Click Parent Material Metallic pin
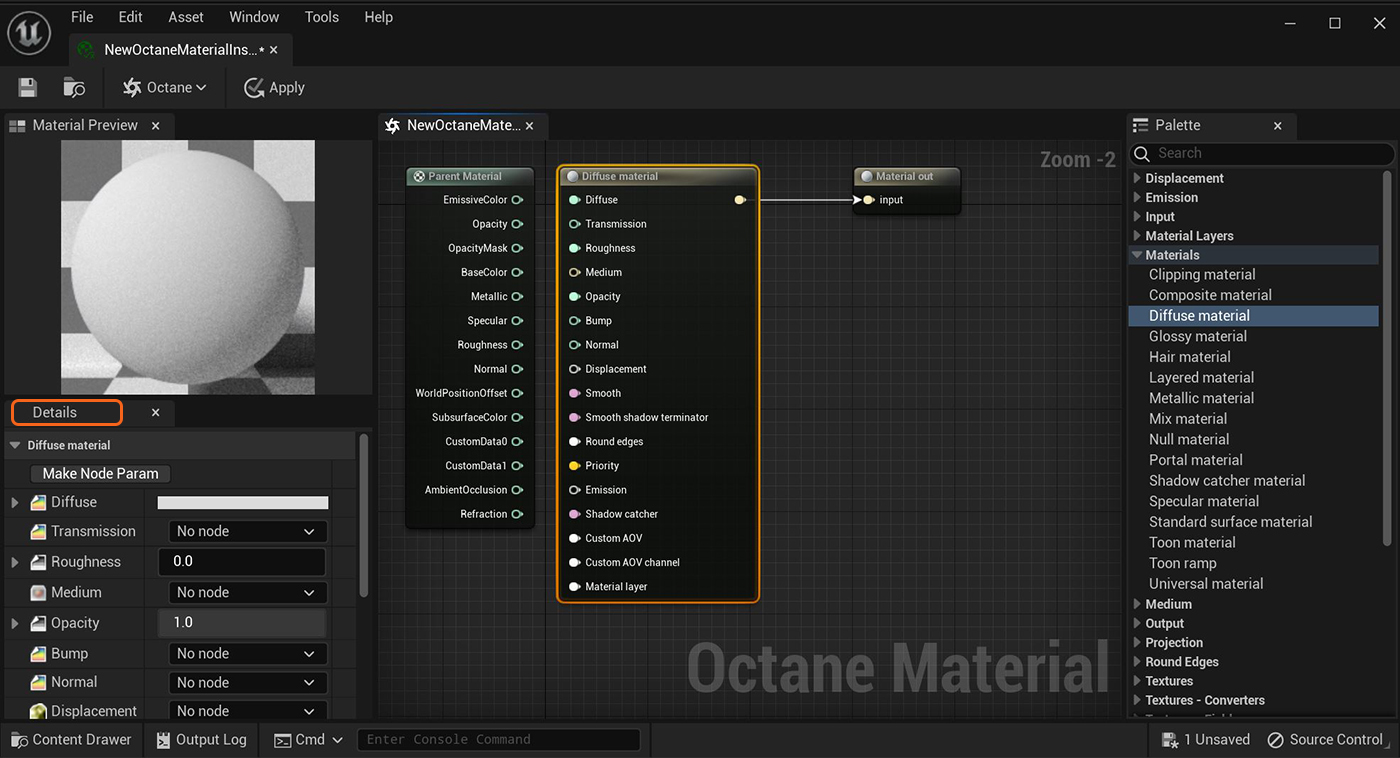The image size is (1400, 758). [517, 296]
